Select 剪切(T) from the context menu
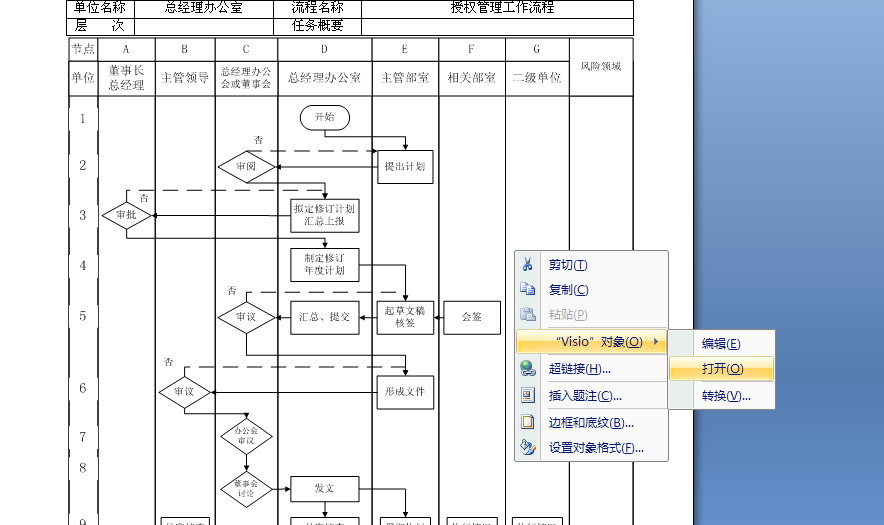This screenshot has height=525, width=884. [x=591, y=264]
